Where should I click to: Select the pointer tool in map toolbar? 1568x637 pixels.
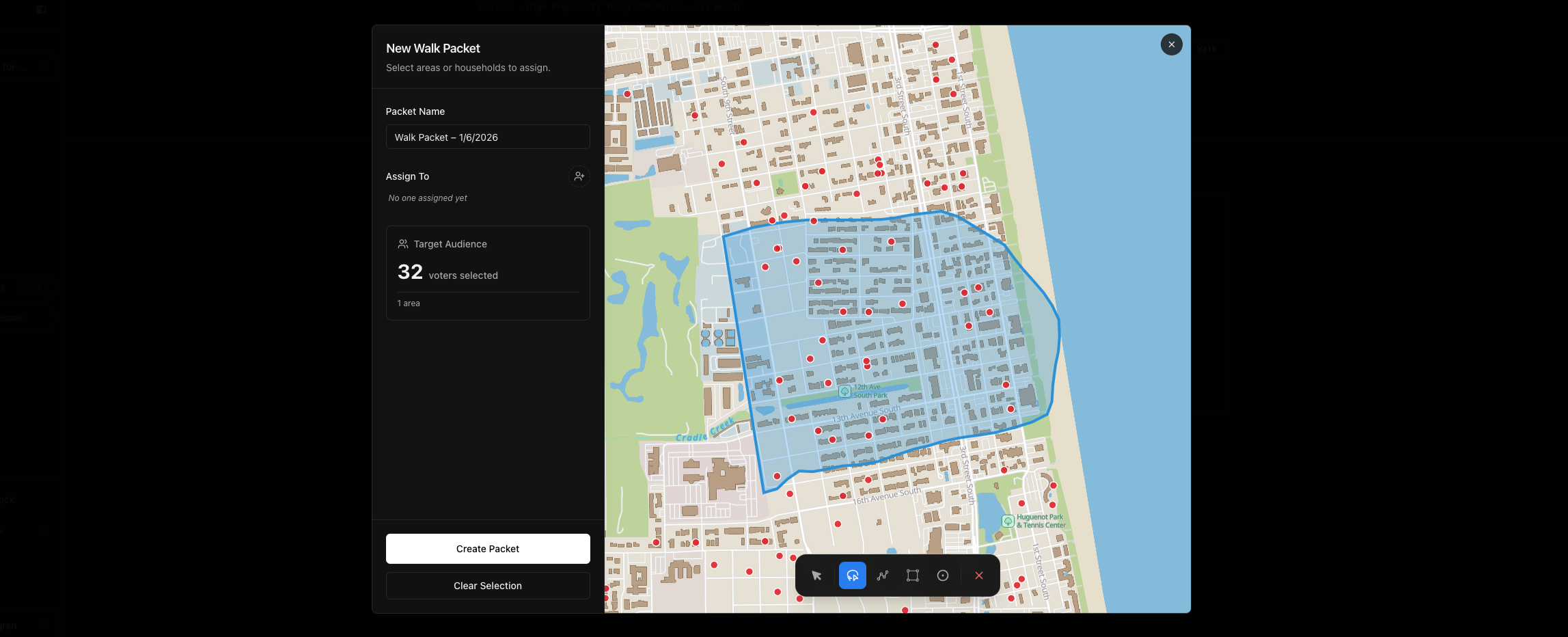tap(816, 575)
